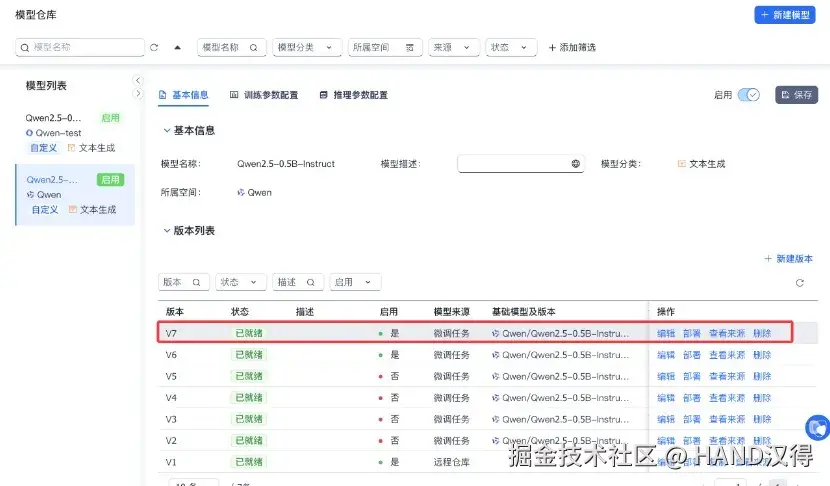This screenshot has width=830, height=486.
Task: Open the version list 启用 dropdown
Action: (x=355, y=282)
